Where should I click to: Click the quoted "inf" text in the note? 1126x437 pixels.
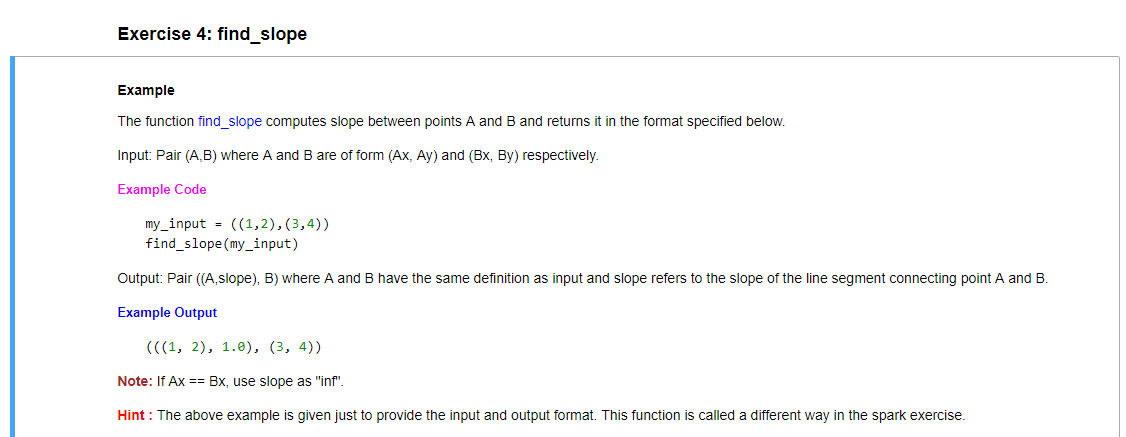coord(330,381)
